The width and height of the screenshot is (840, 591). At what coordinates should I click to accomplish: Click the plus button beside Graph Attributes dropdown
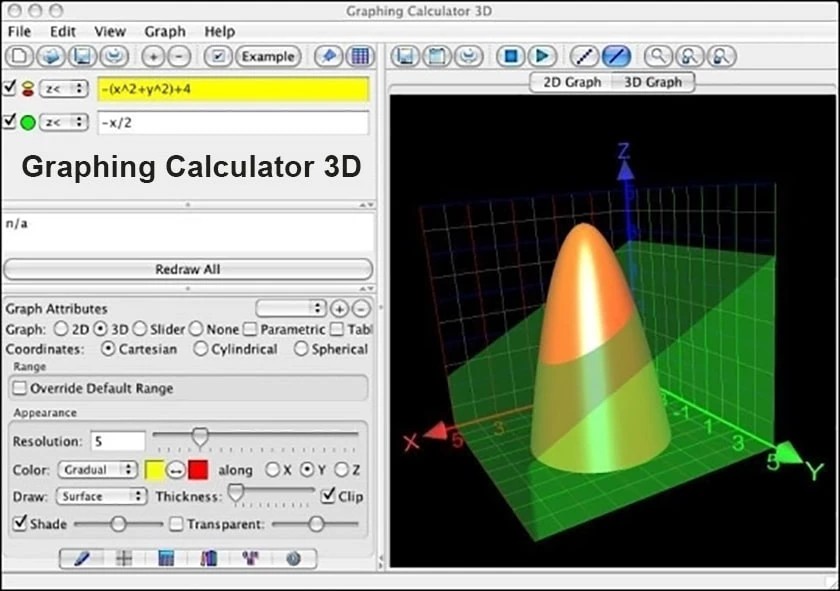(x=339, y=309)
